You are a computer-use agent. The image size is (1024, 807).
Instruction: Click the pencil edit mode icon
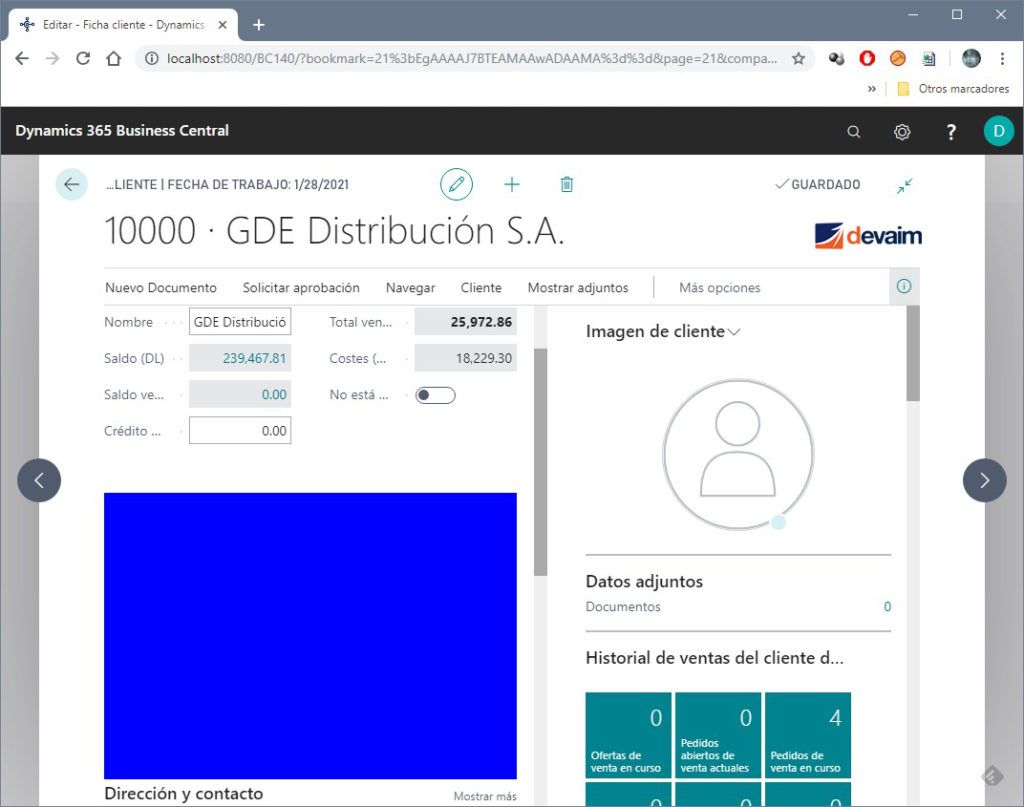coord(456,184)
